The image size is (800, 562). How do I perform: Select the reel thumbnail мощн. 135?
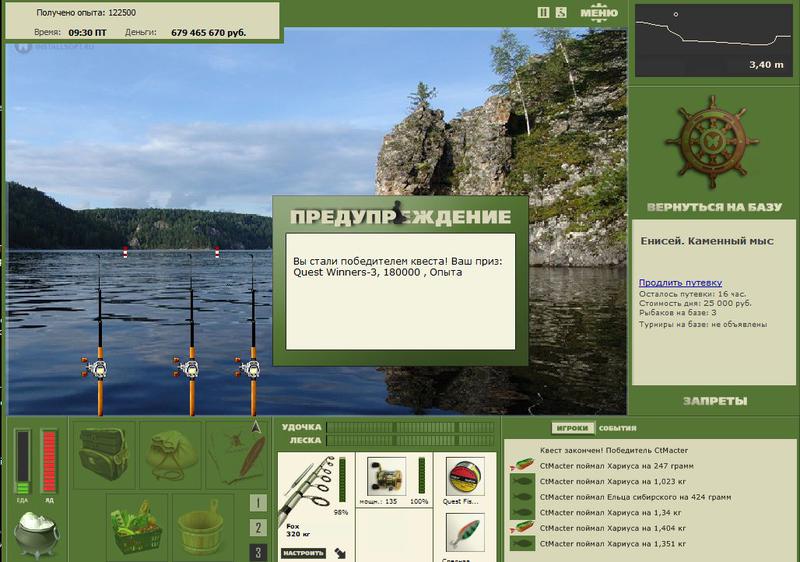tap(387, 477)
